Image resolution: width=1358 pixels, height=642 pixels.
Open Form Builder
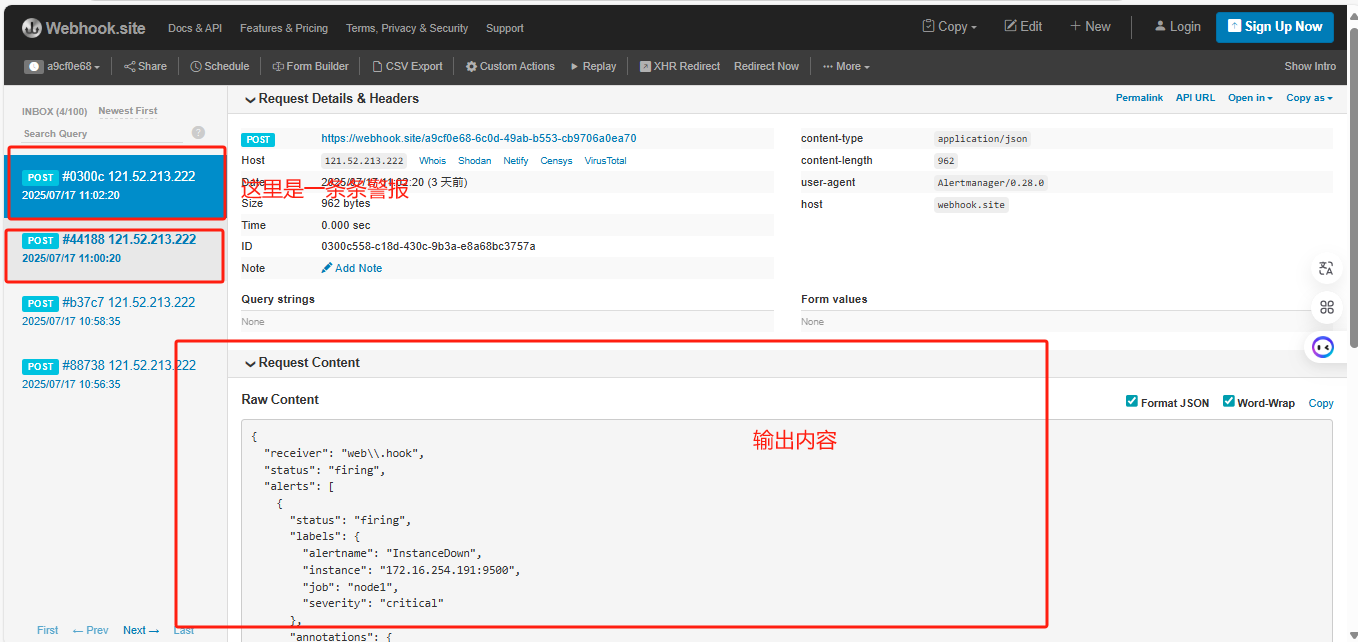click(x=311, y=67)
